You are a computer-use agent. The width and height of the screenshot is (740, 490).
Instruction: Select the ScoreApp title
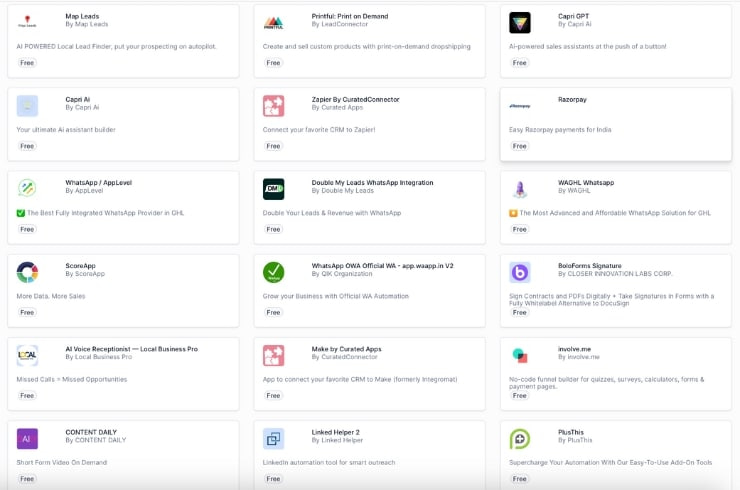click(80, 266)
